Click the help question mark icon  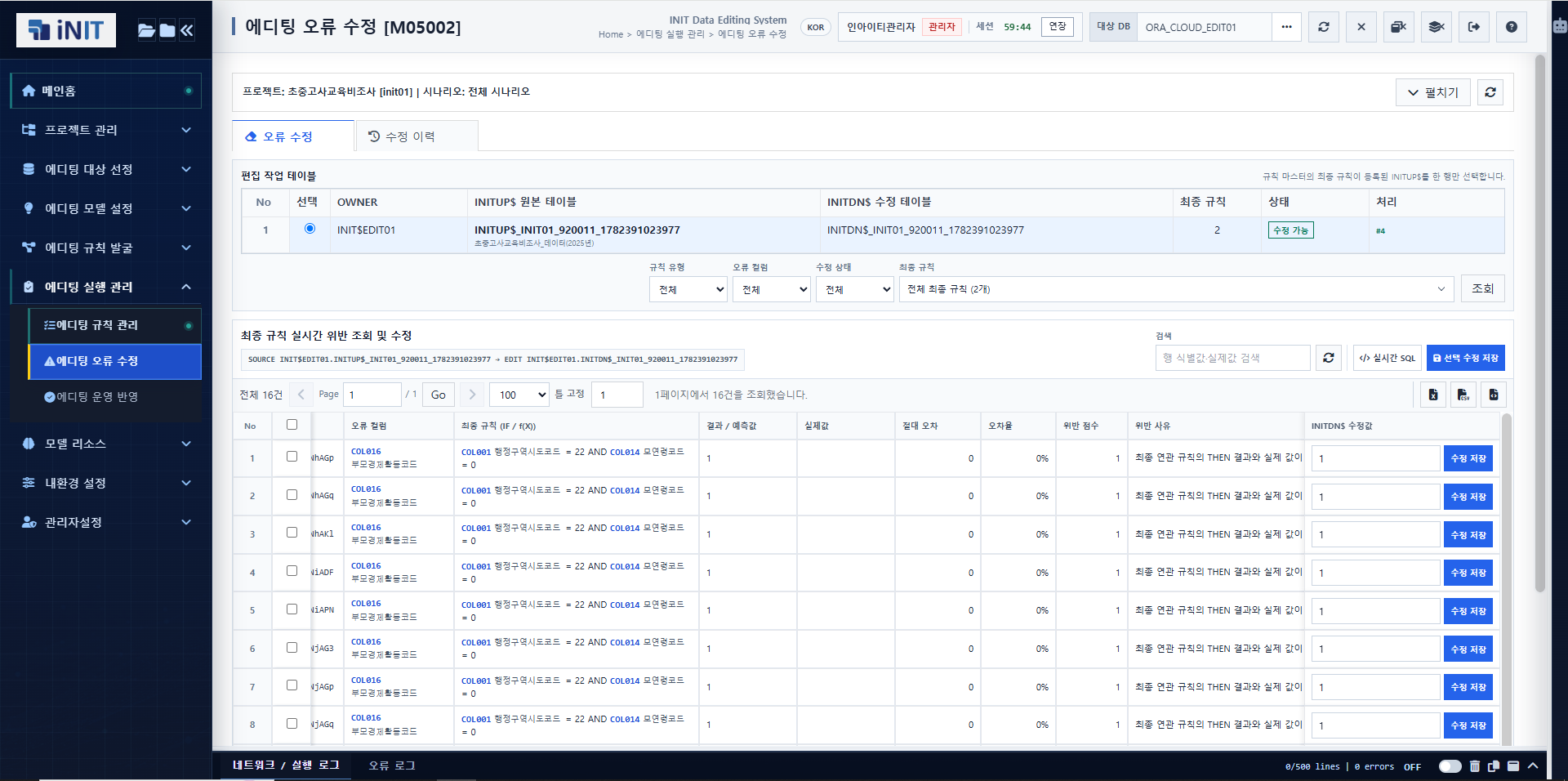[x=1512, y=27]
